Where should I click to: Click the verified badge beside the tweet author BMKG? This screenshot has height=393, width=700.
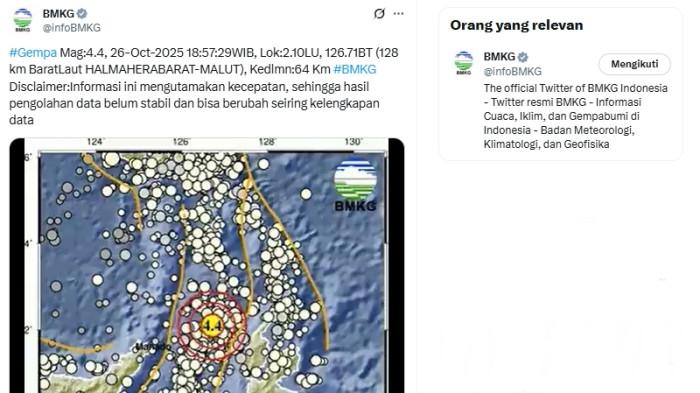pos(82,13)
